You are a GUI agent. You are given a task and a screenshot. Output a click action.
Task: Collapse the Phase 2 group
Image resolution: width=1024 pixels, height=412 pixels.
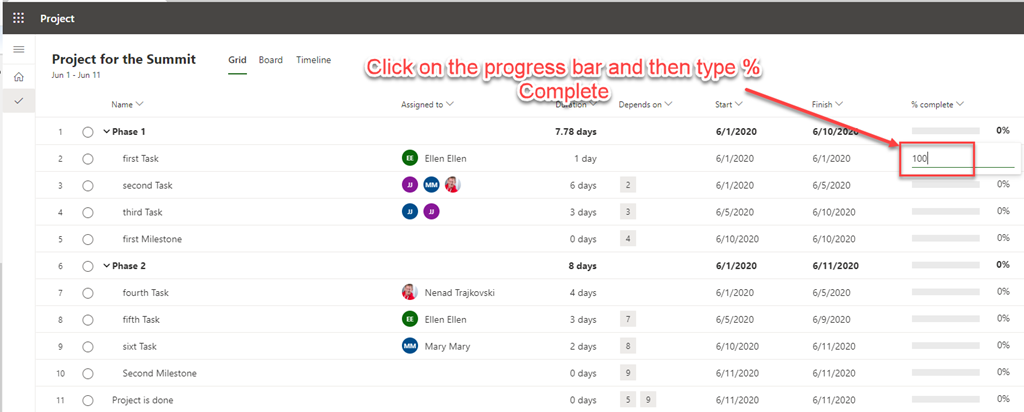click(106, 266)
